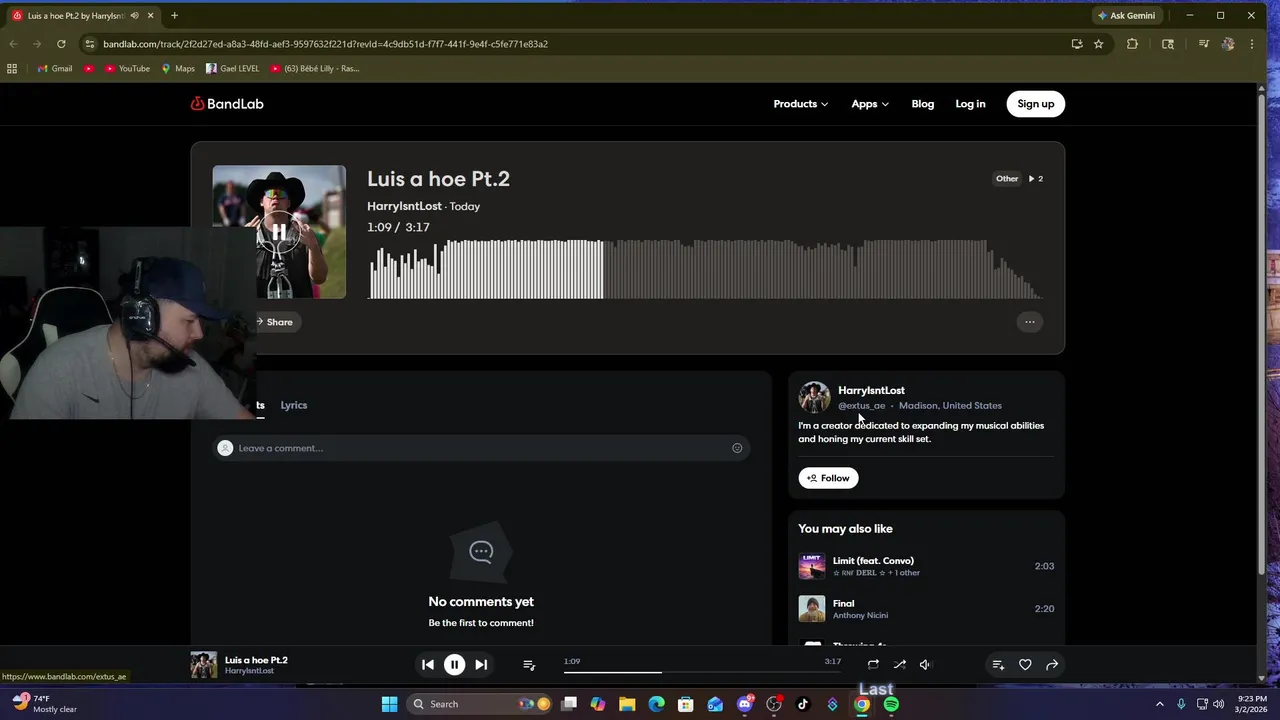Open a new browser tab
This screenshot has width=1280, height=720.
pyautogui.click(x=174, y=15)
